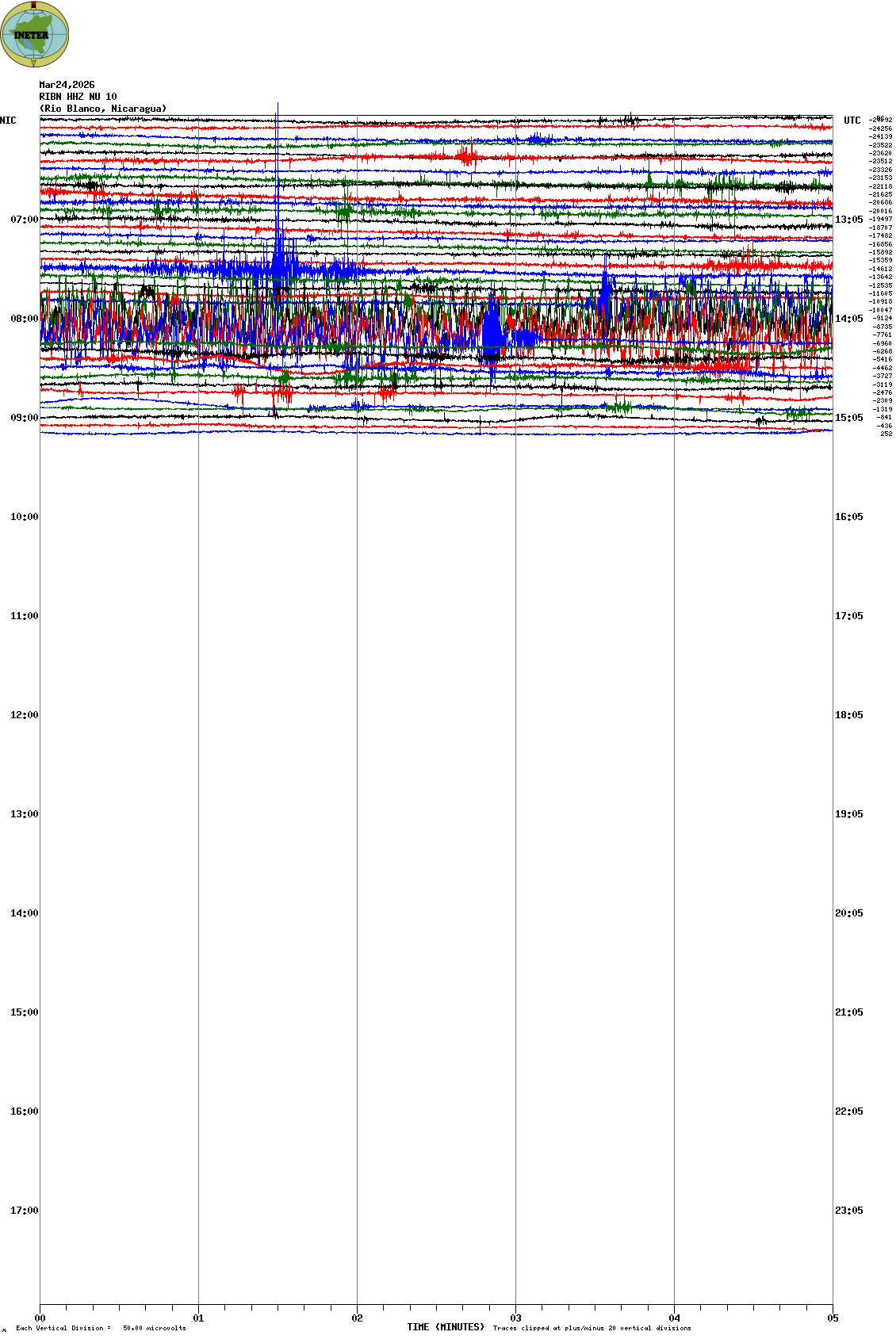Click the Rio Blanco, Nicaragua location label

tap(103, 109)
